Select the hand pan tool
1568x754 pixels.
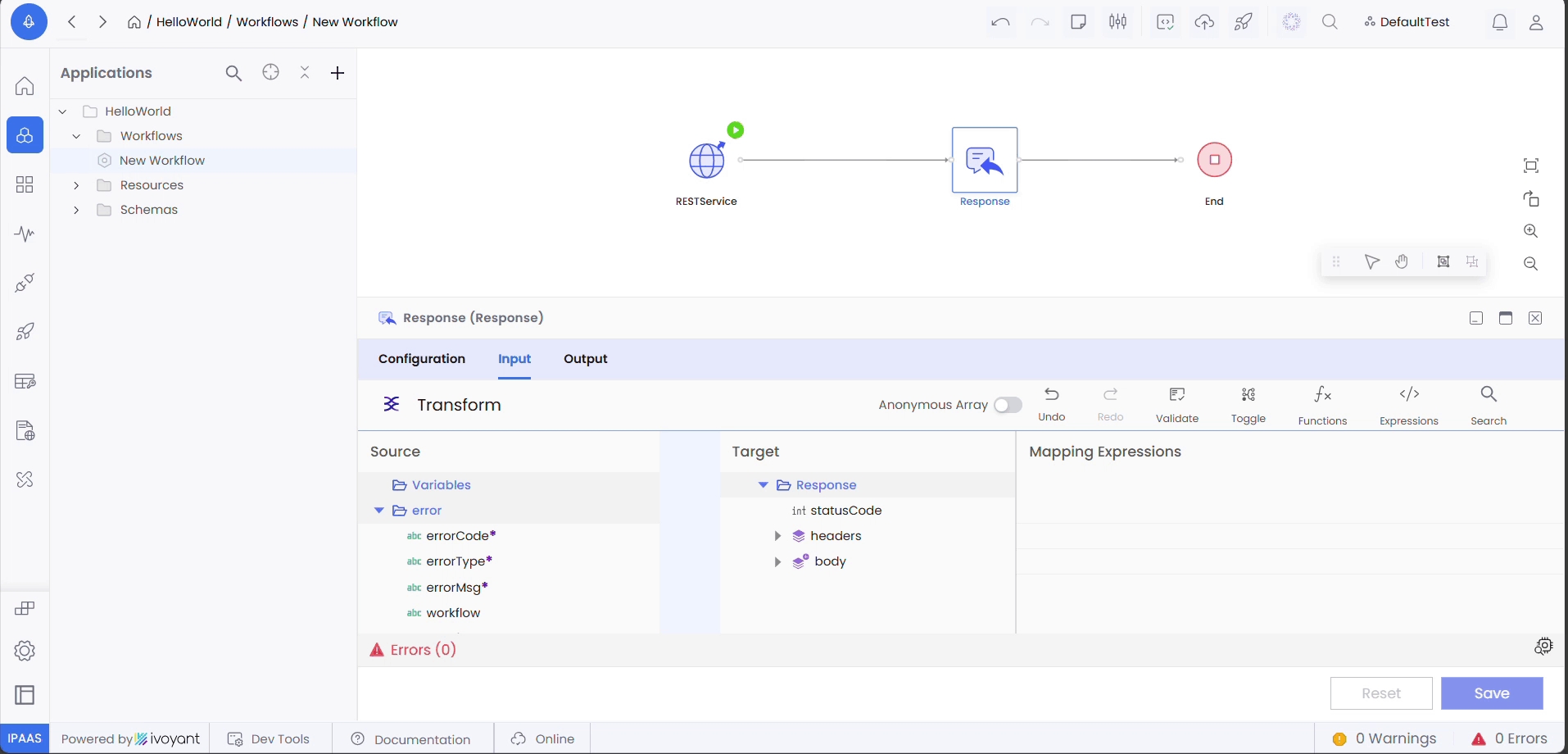point(1402,261)
